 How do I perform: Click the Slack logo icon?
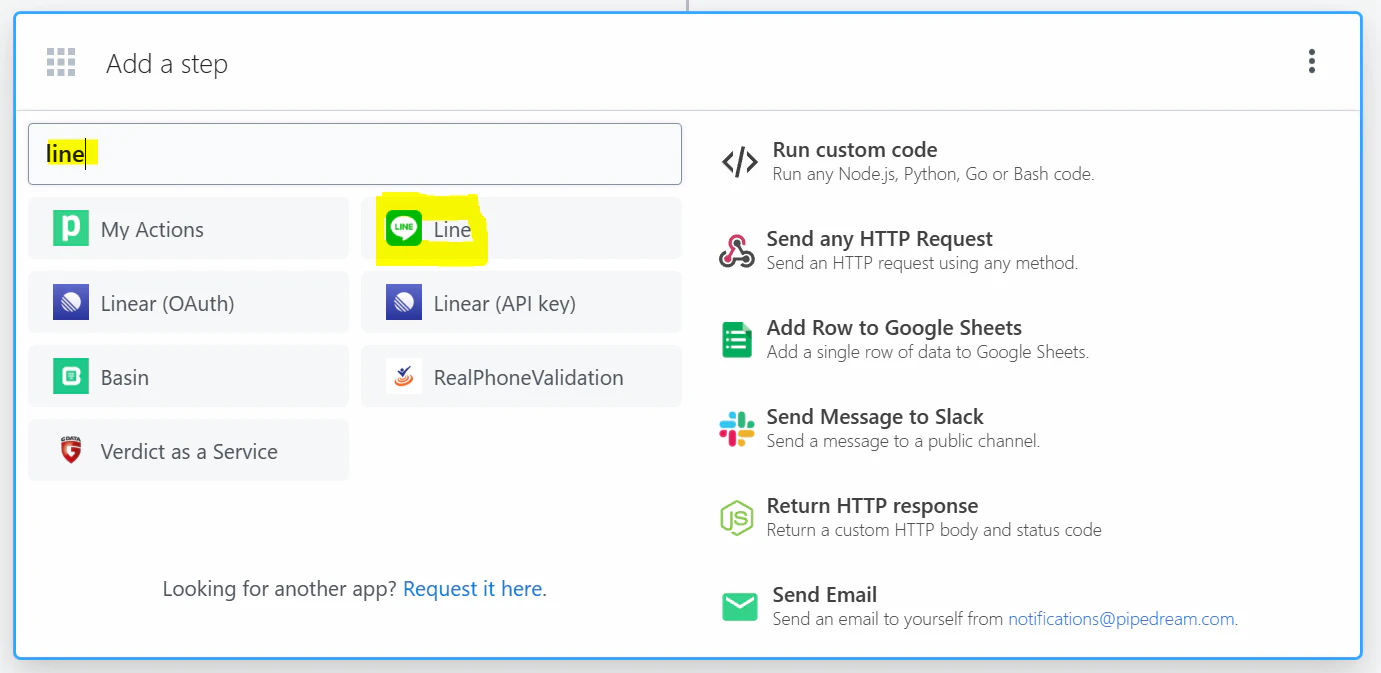click(x=737, y=429)
